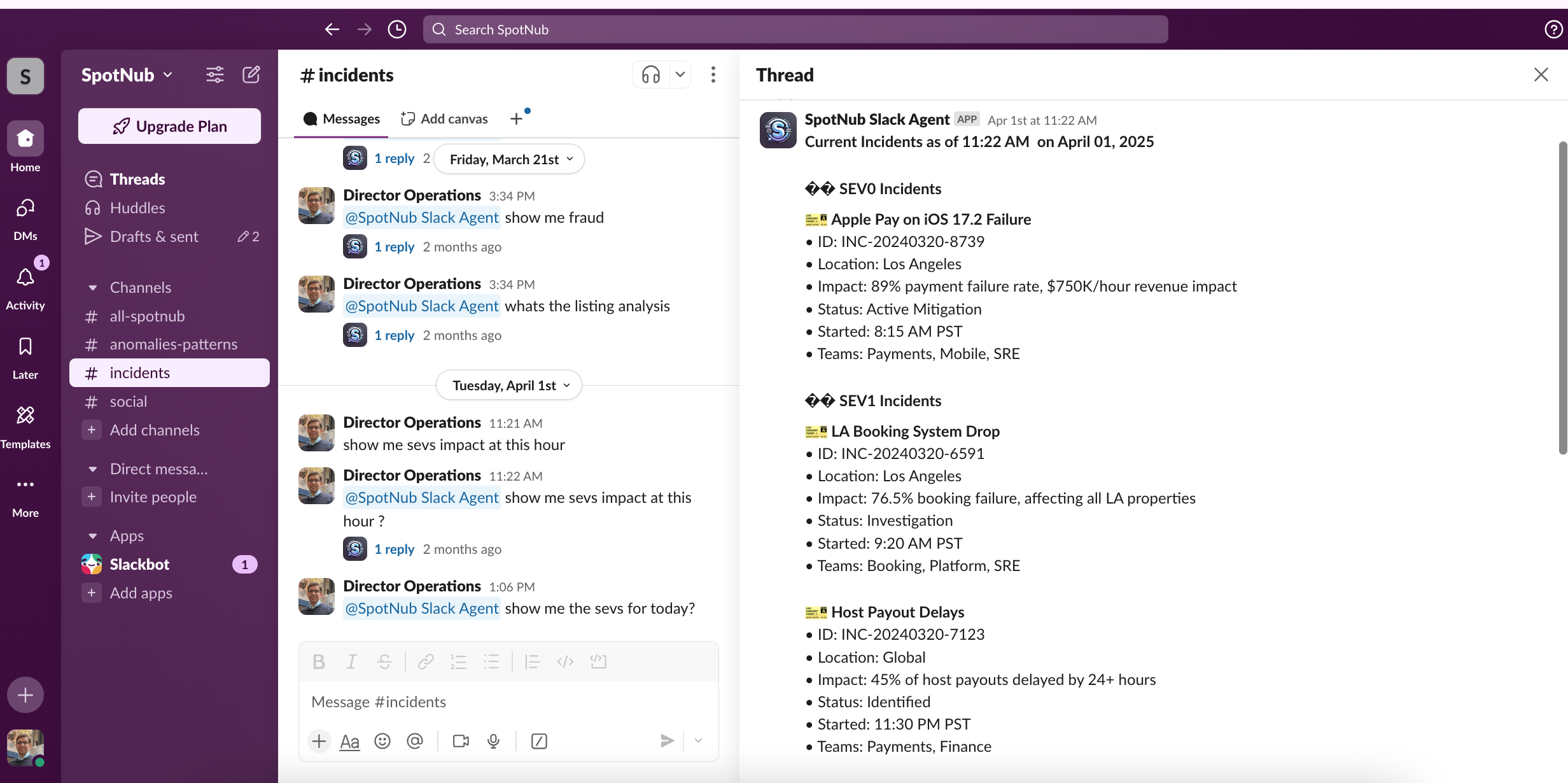The width and height of the screenshot is (1568, 783).
Task: Open huddle options dropdown arrow
Action: (680, 75)
